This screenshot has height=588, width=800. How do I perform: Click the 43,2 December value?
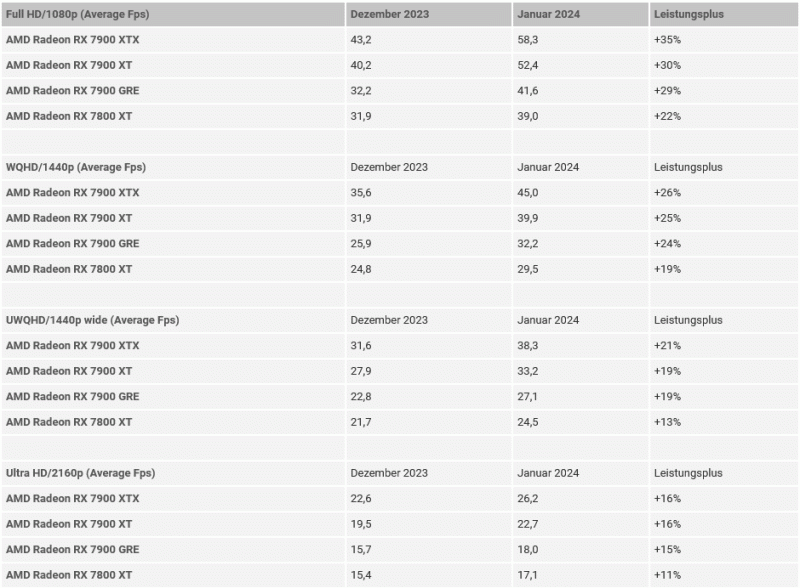[360, 40]
